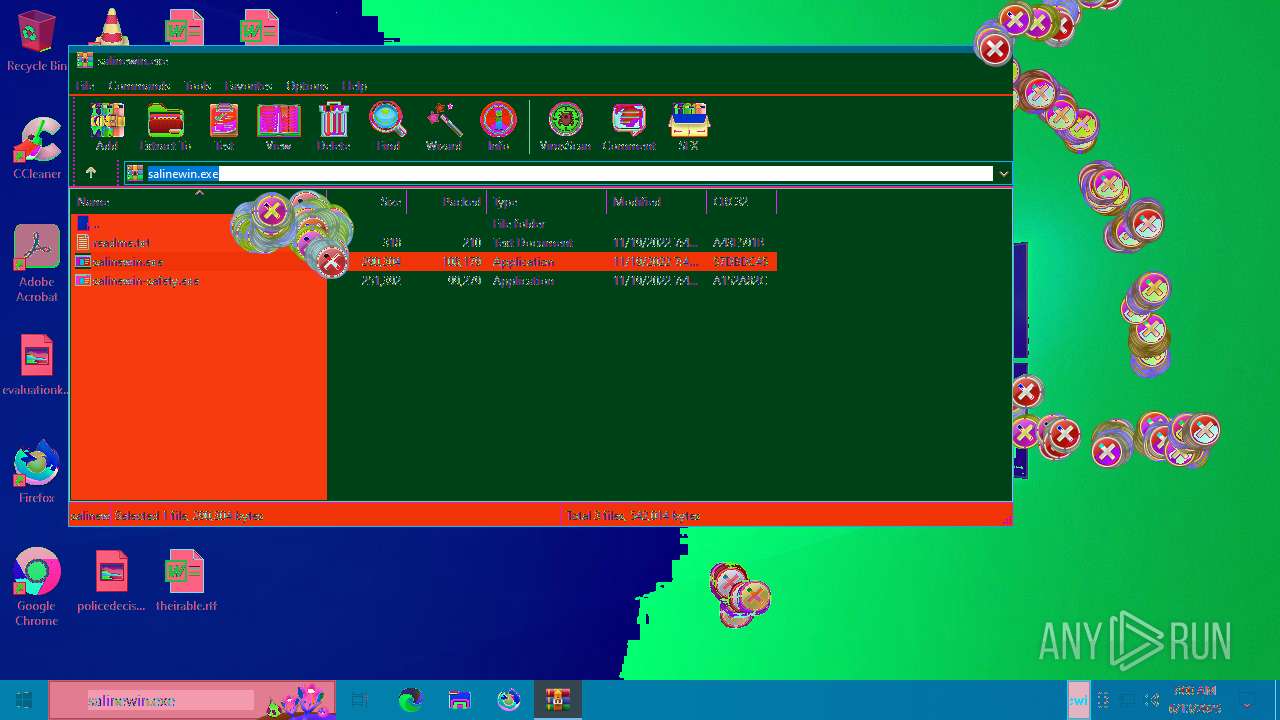1280x720 pixels.
Task: Click the WinRAR status bar total files text
Action: click(633, 516)
